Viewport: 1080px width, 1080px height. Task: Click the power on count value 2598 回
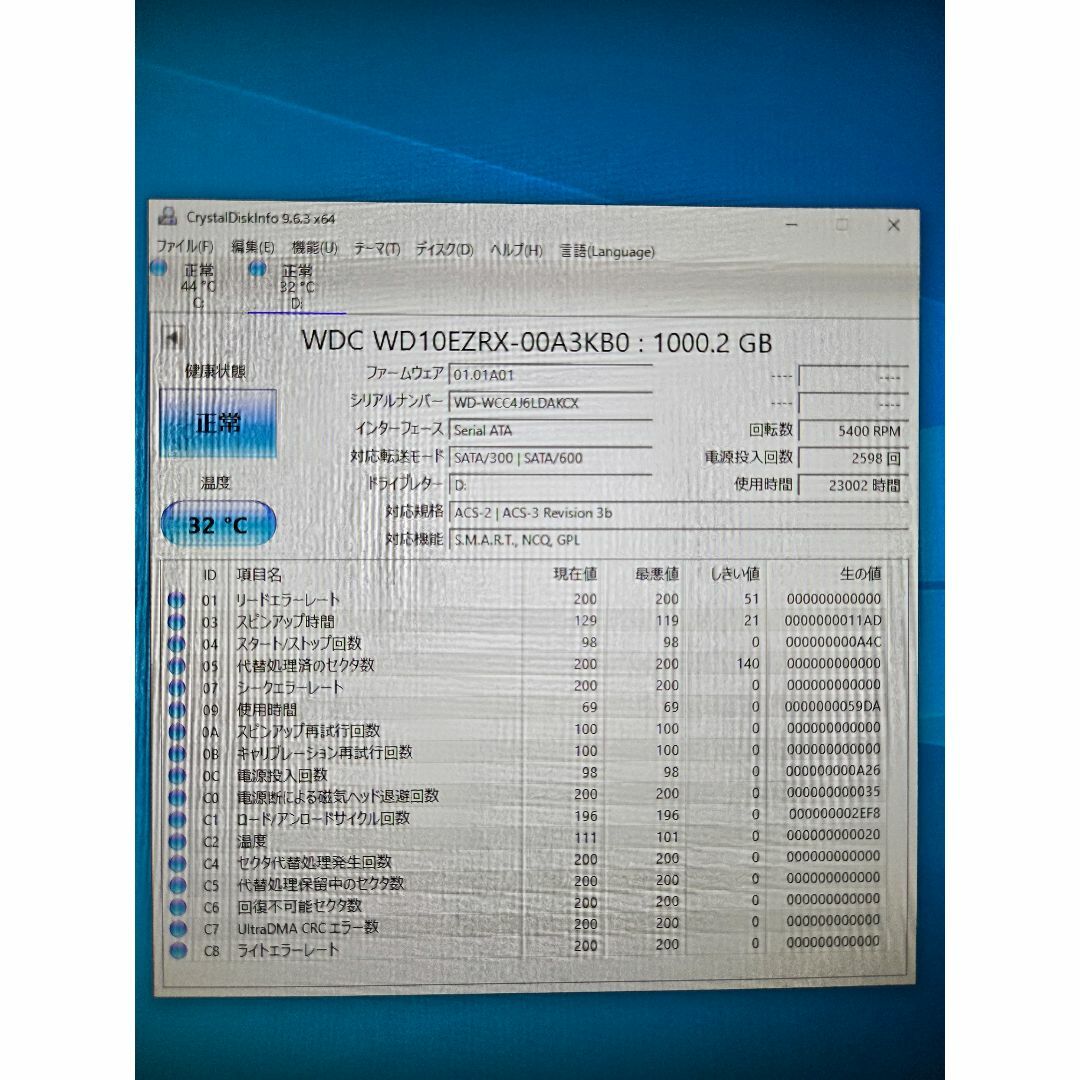(x=853, y=458)
